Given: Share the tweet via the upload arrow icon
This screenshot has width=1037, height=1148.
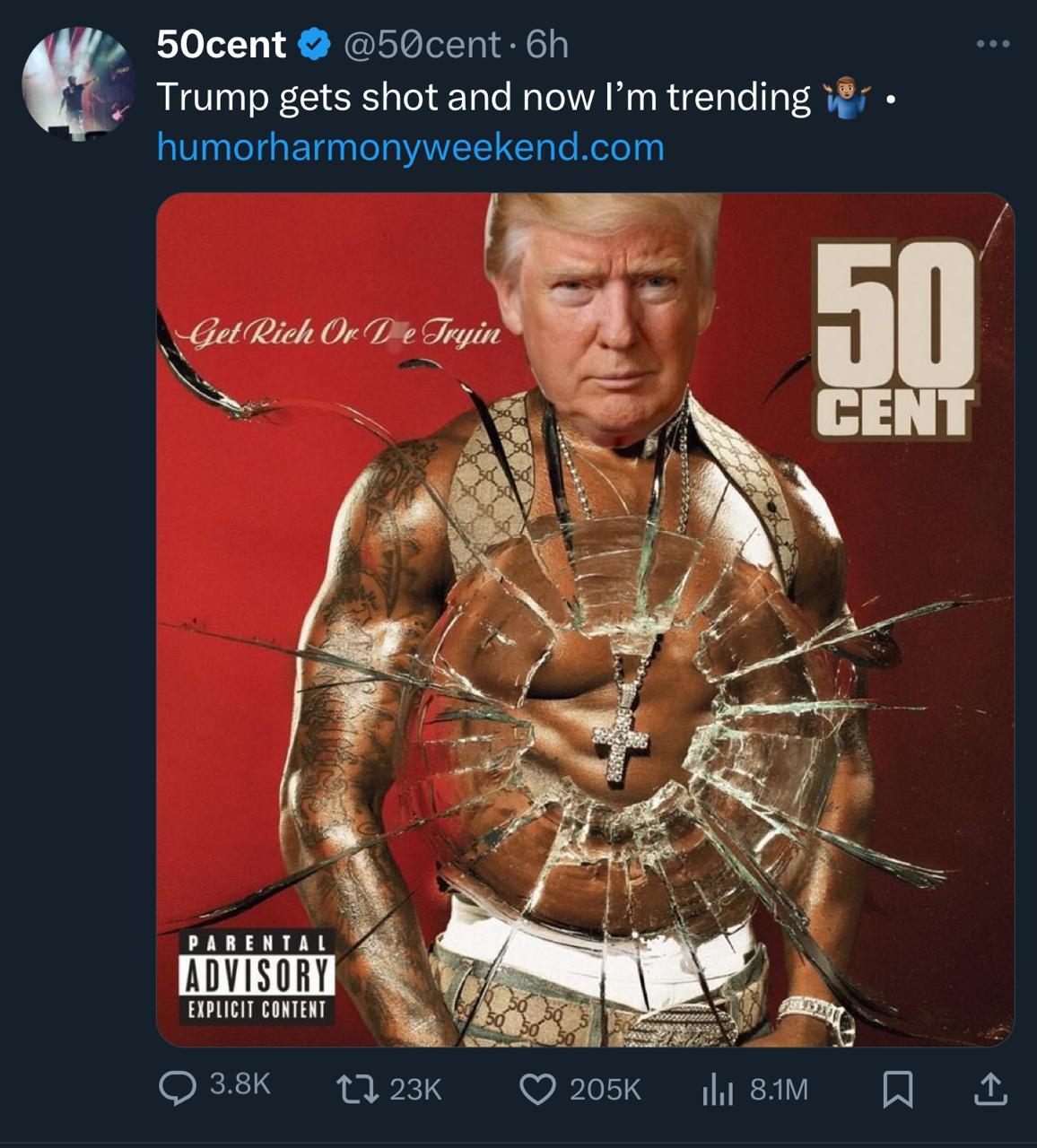Looking at the screenshot, I should (990, 1089).
